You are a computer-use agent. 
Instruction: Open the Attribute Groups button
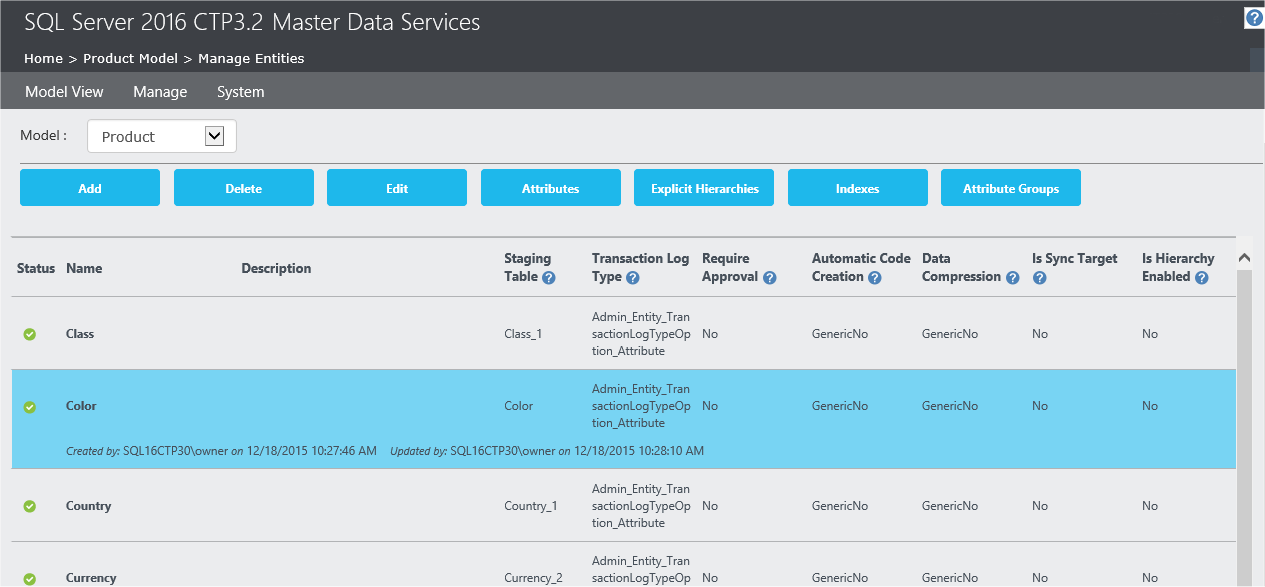tap(1010, 188)
